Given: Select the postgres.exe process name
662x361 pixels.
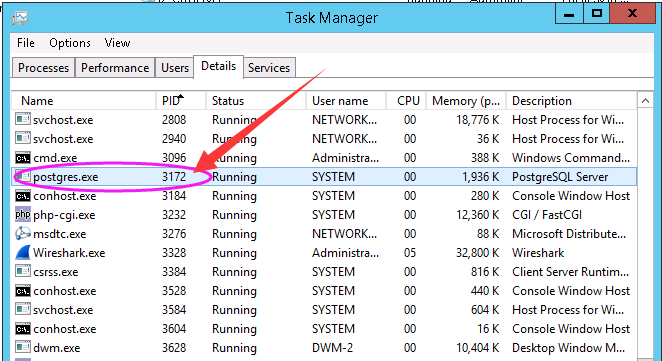Looking at the screenshot, I should pos(66,177).
